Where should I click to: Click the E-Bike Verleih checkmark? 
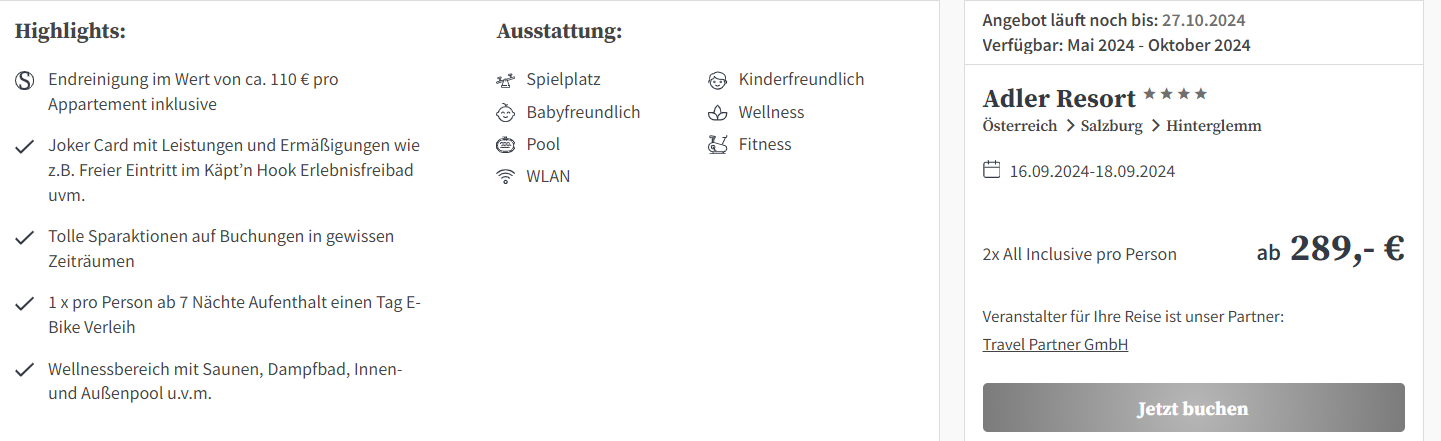pos(25,303)
